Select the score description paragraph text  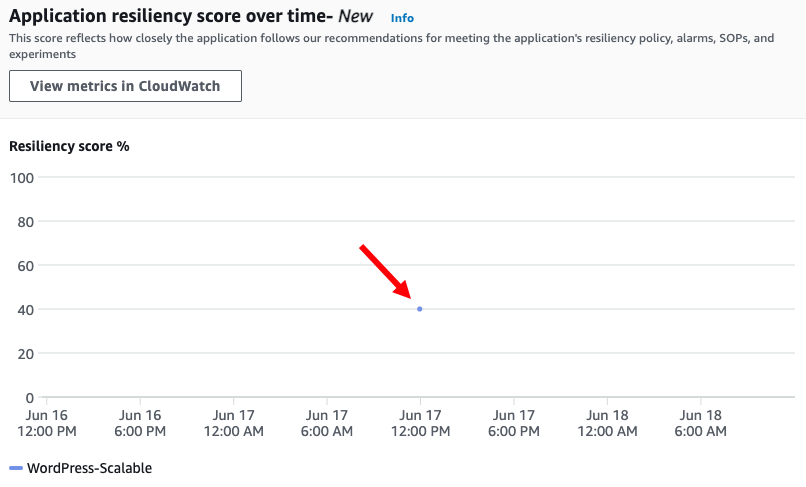(x=392, y=46)
